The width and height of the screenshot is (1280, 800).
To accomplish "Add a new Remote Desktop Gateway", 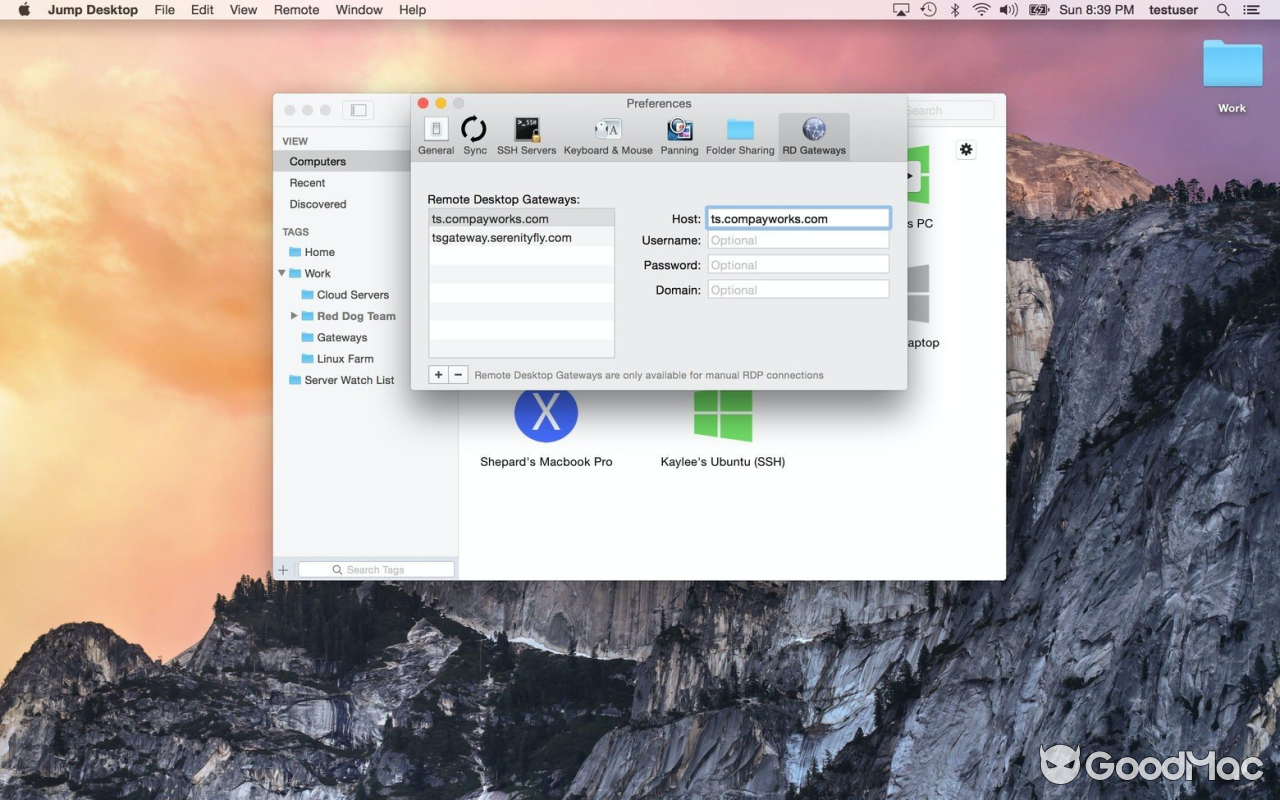I will click(x=437, y=374).
